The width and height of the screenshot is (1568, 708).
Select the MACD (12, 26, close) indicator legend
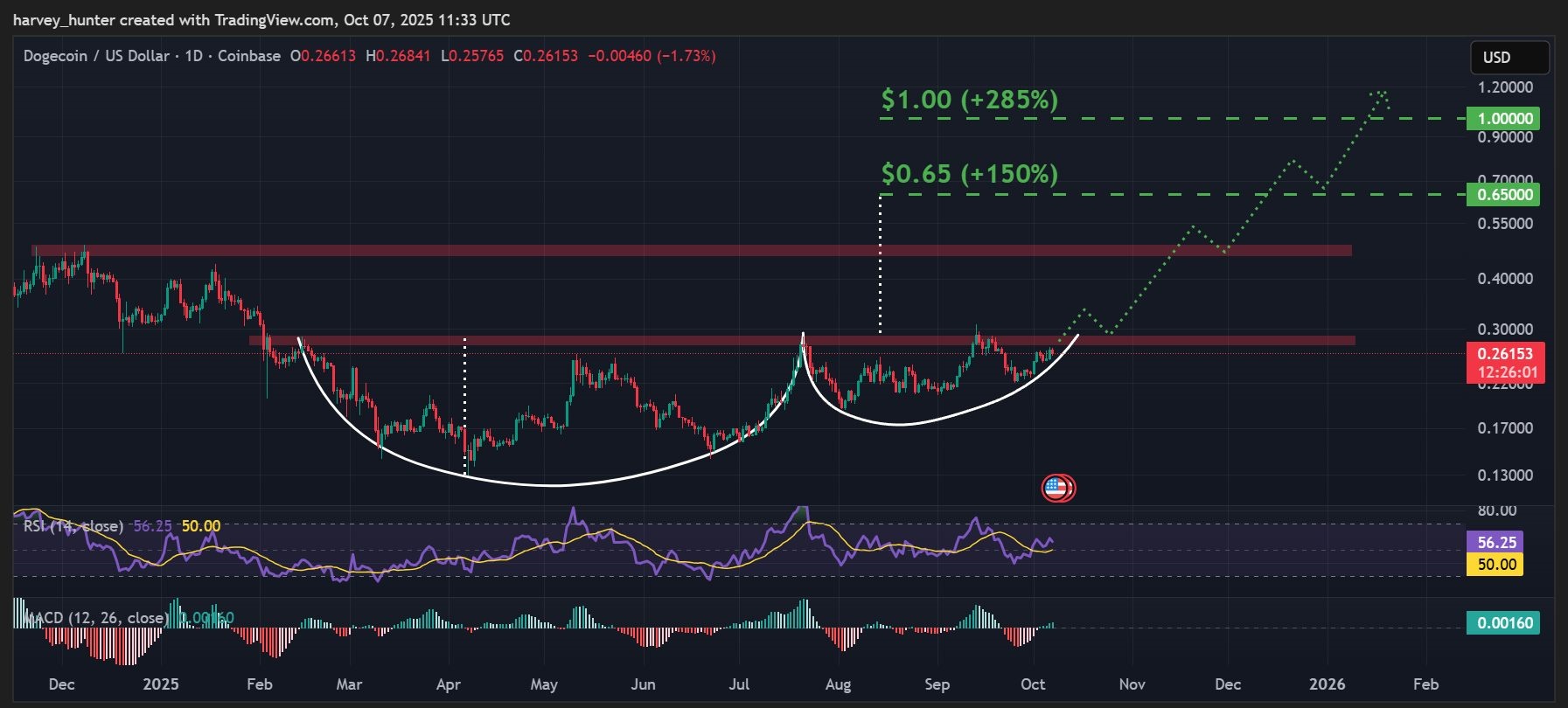(x=94, y=618)
